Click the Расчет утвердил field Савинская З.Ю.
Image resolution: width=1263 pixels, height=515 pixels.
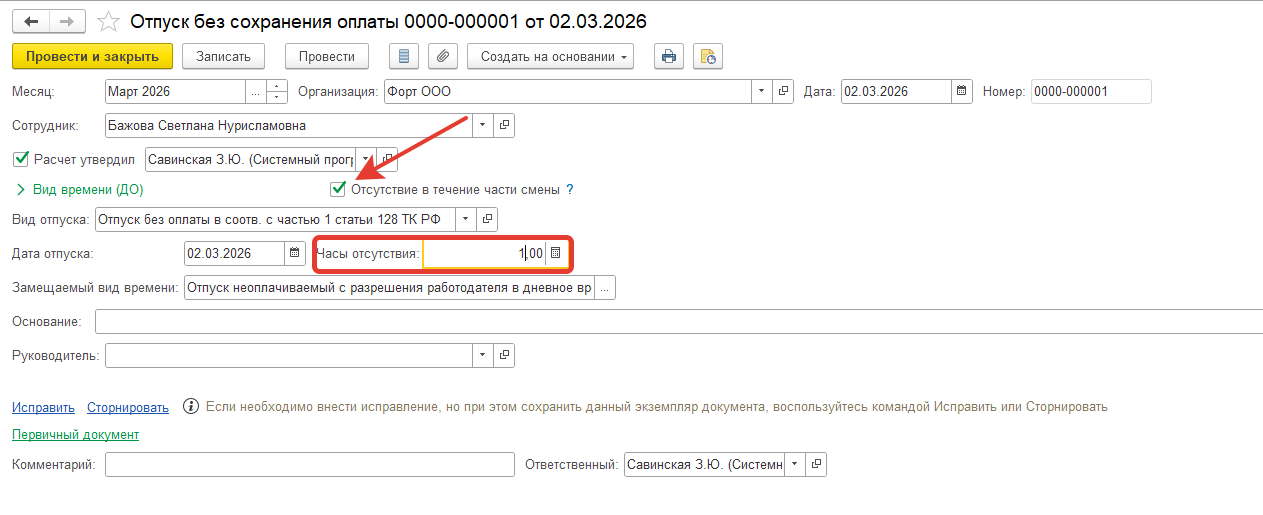point(251,159)
